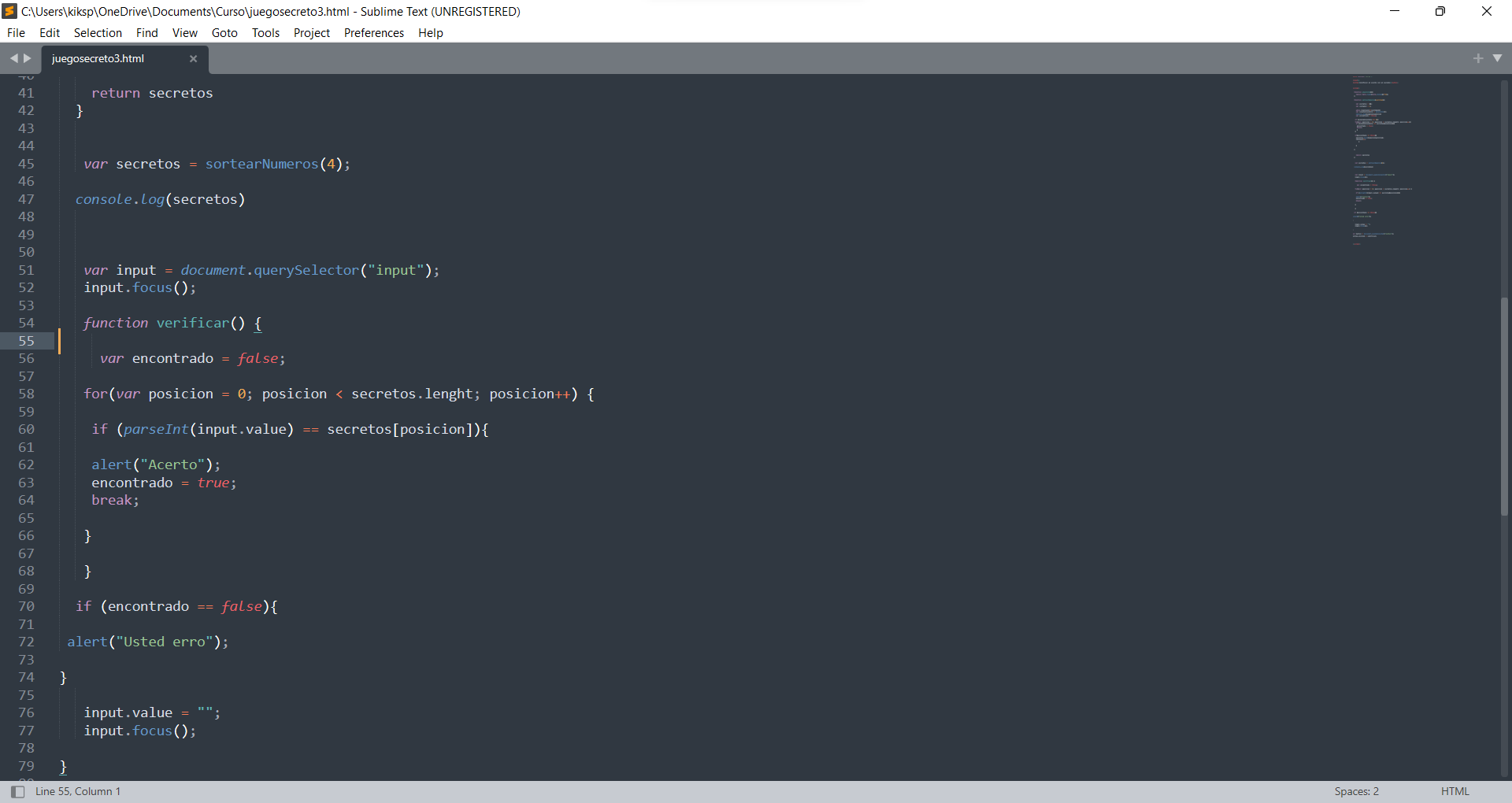Click 'encontrado = true' line
The image size is (1512, 803).
[164, 483]
